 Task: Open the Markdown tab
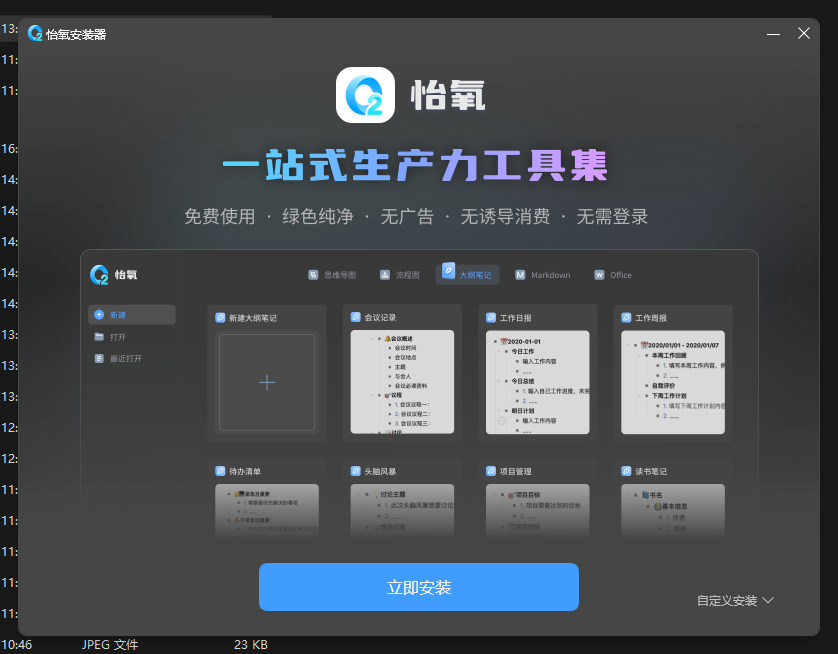pyautogui.click(x=542, y=275)
